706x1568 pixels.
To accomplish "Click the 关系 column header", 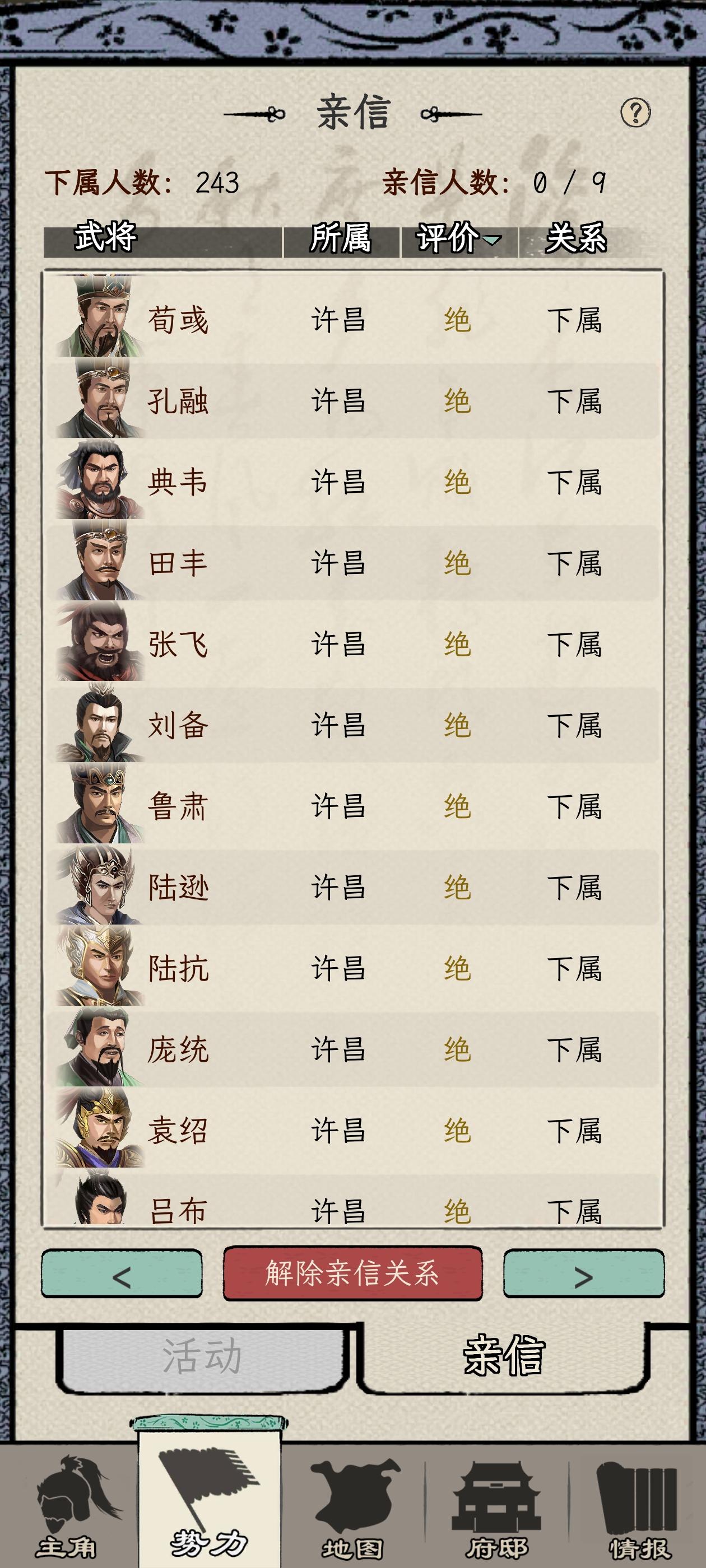I will (x=575, y=237).
